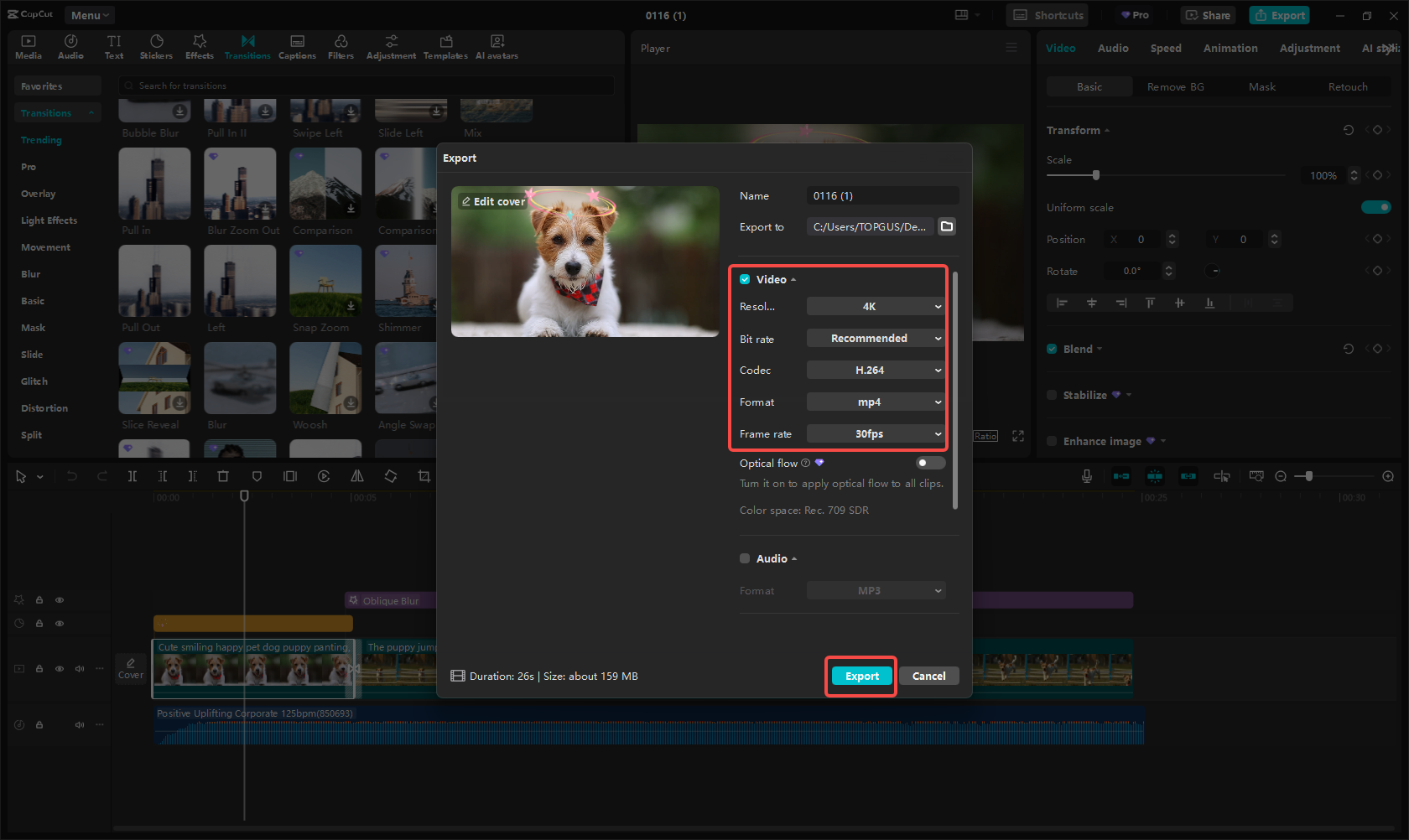Screen dimensions: 1409x840
Task: Open the Resolution dropdown set to 4K
Action: click(x=876, y=307)
